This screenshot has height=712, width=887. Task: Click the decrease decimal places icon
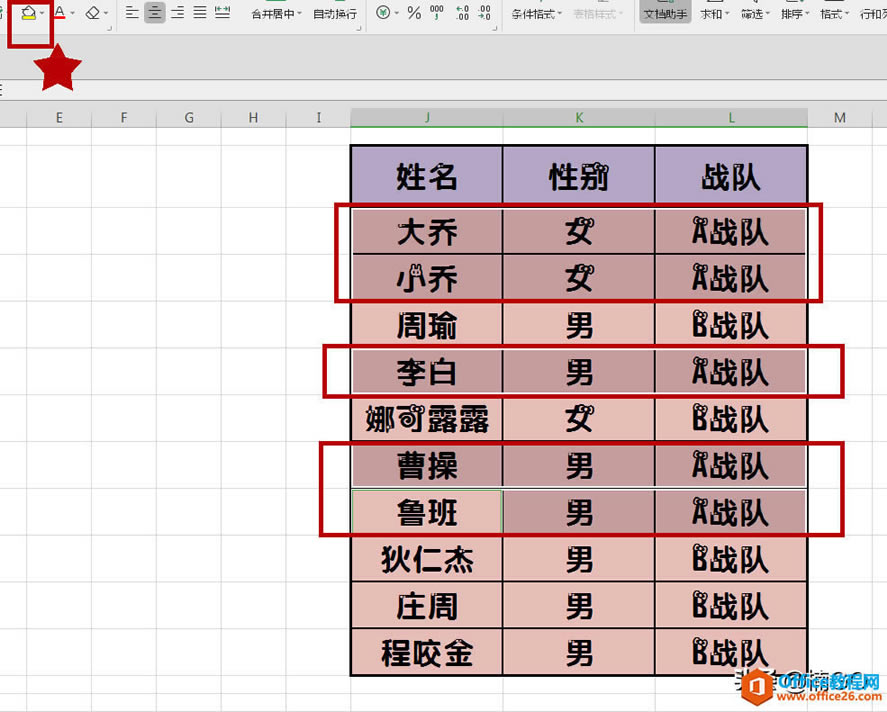pos(484,12)
